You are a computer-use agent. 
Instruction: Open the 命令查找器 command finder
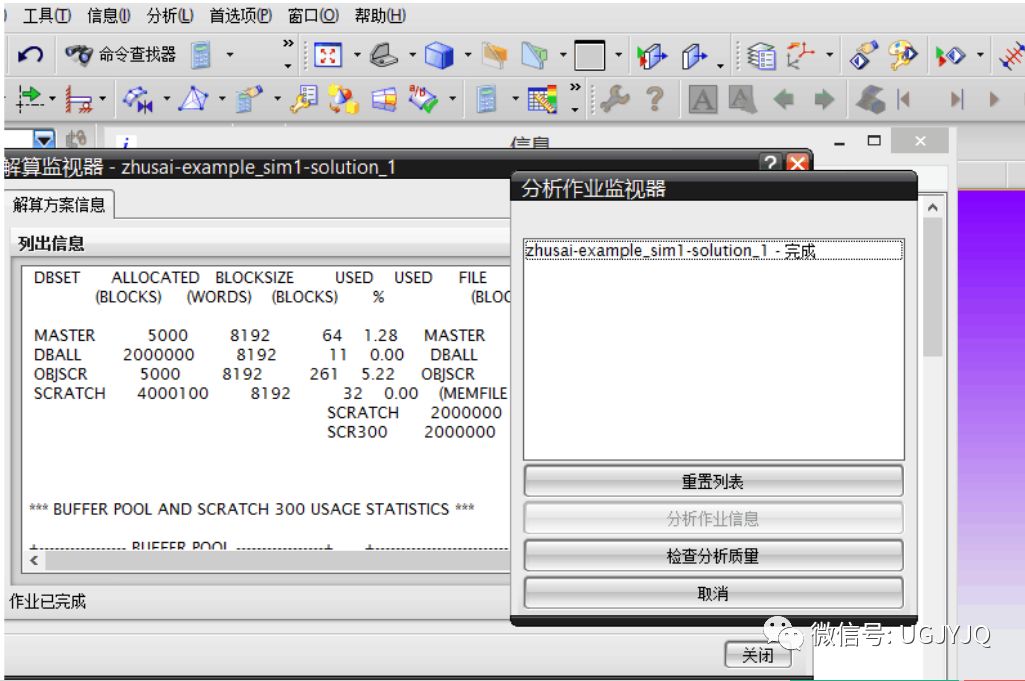[x=120, y=55]
